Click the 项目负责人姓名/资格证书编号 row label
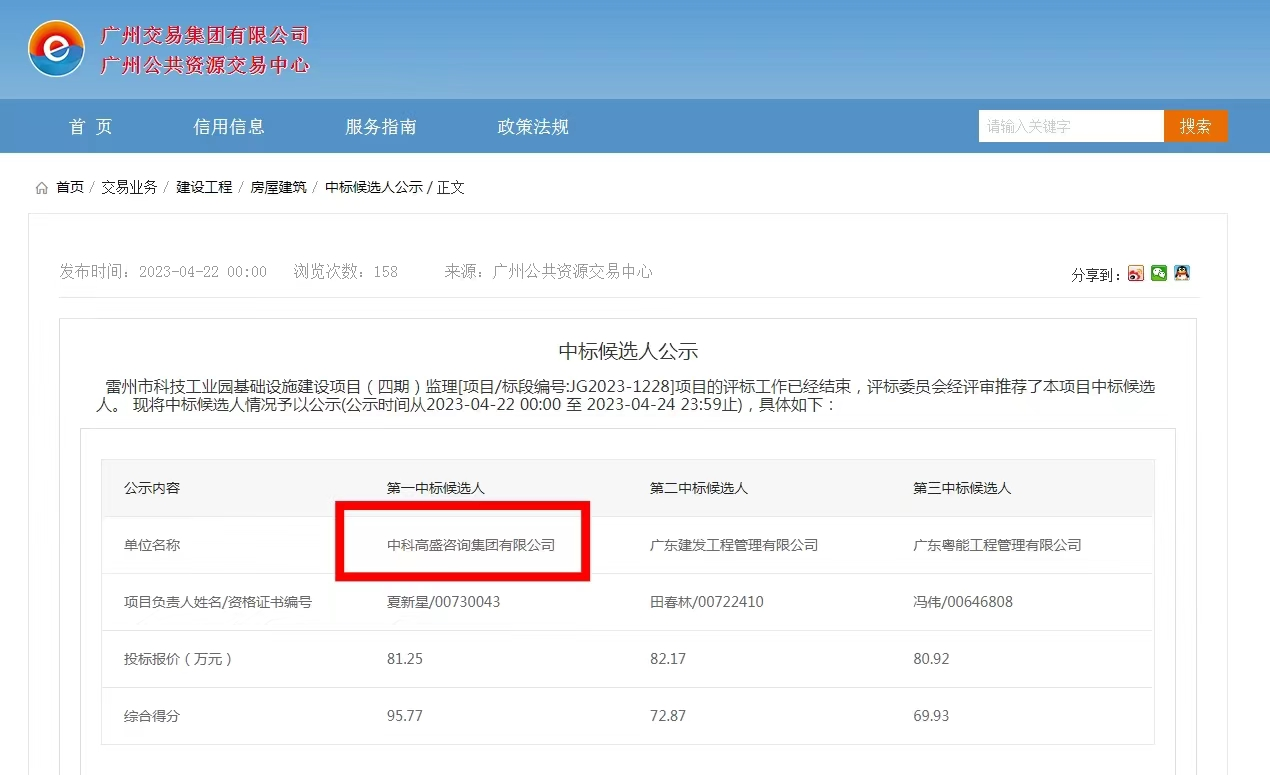 (x=218, y=602)
